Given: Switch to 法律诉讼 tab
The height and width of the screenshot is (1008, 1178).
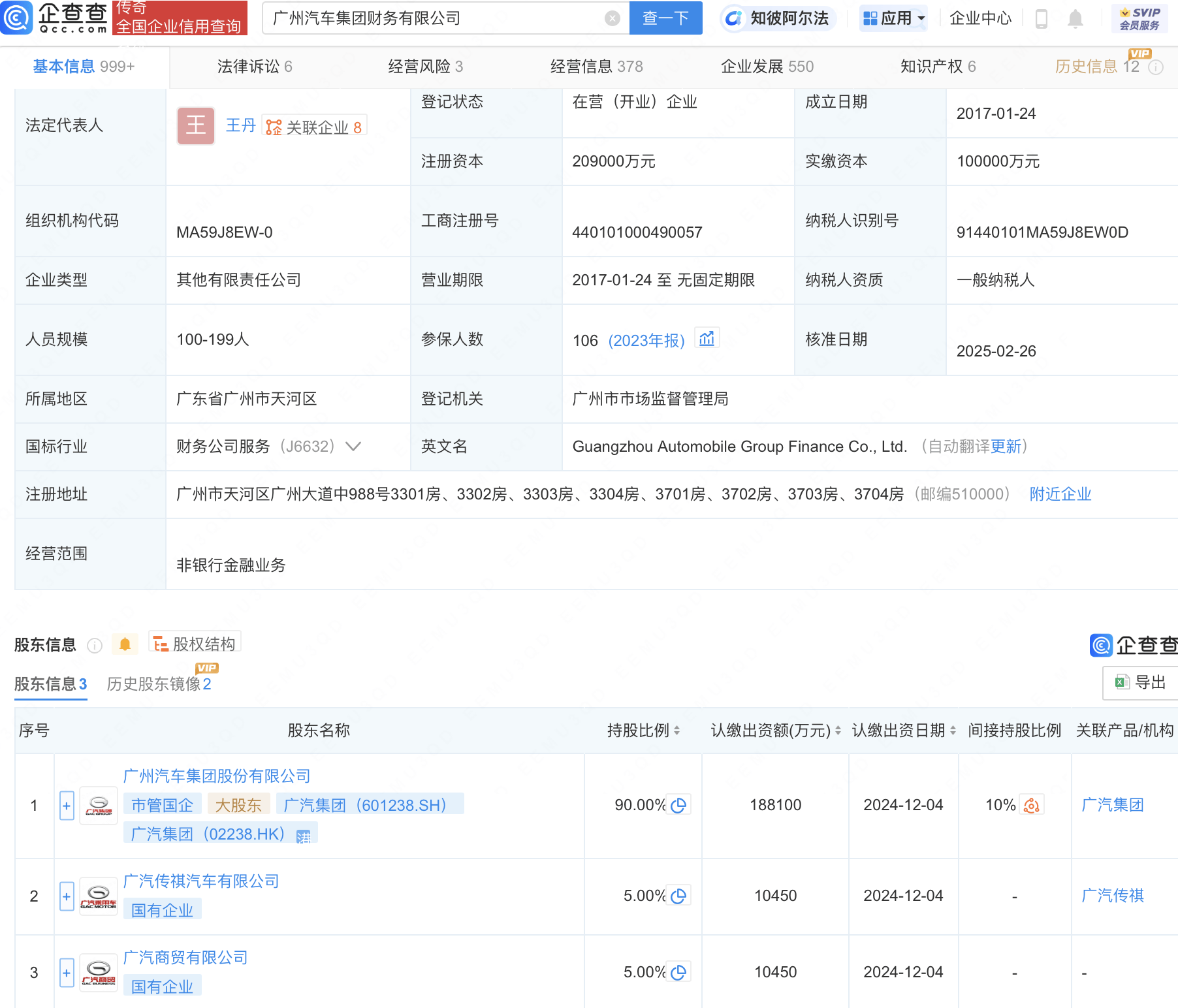Looking at the screenshot, I should 255,67.
